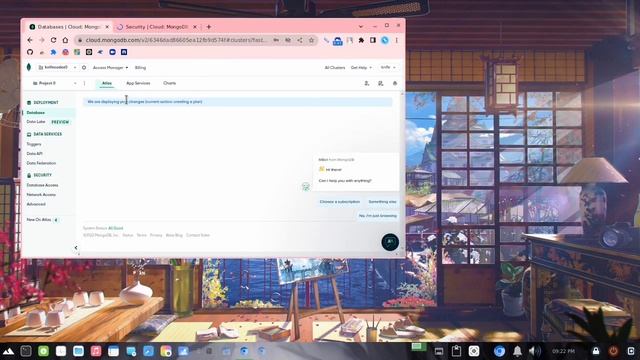Open the project activity feed icon
Image resolution: width=640 pixels, height=360 pixels.
pos(381,83)
